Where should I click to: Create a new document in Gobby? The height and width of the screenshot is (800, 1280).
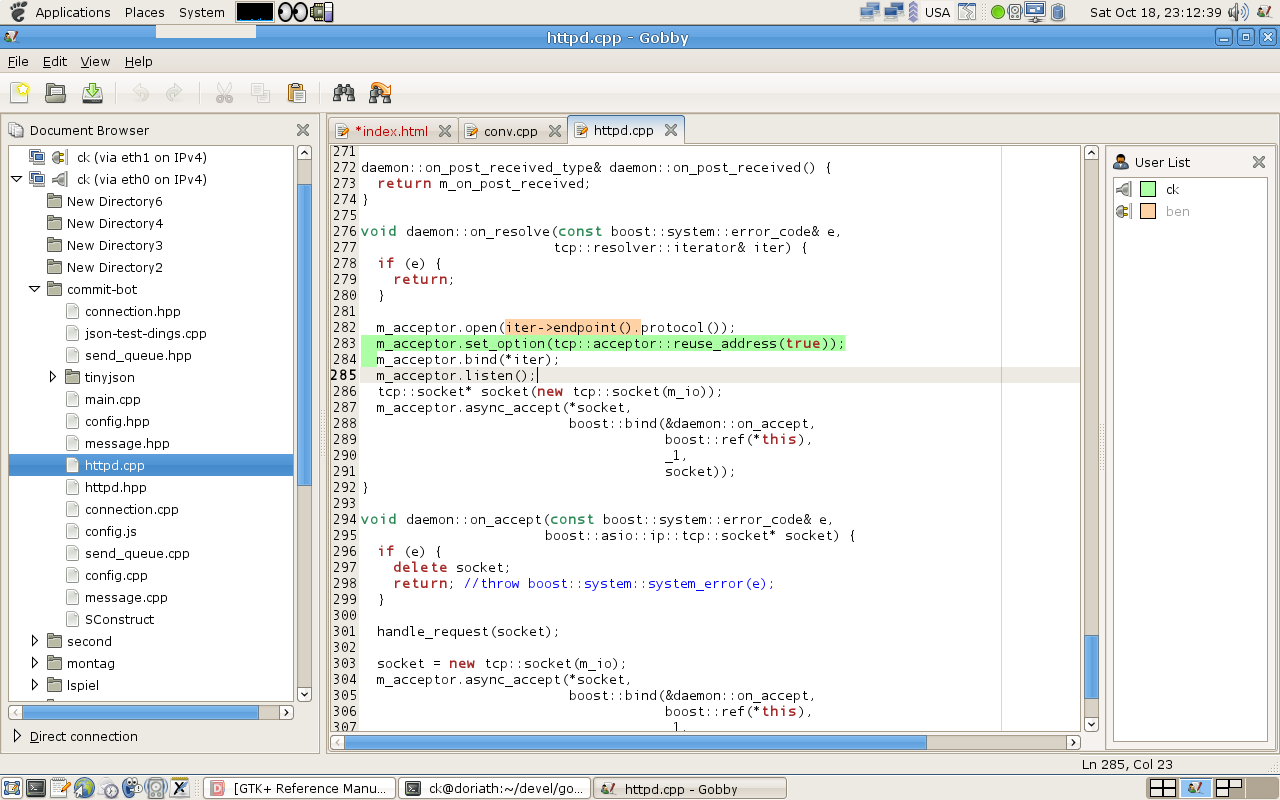pyautogui.click(x=19, y=92)
